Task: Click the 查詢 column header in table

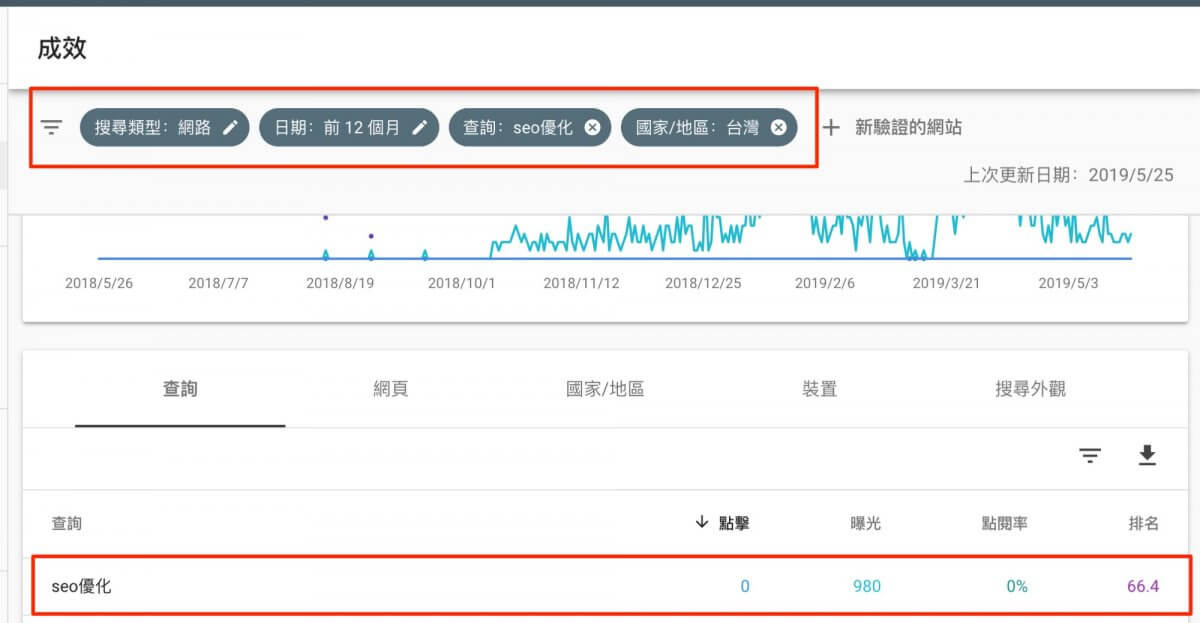Action: [x=67, y=524]
